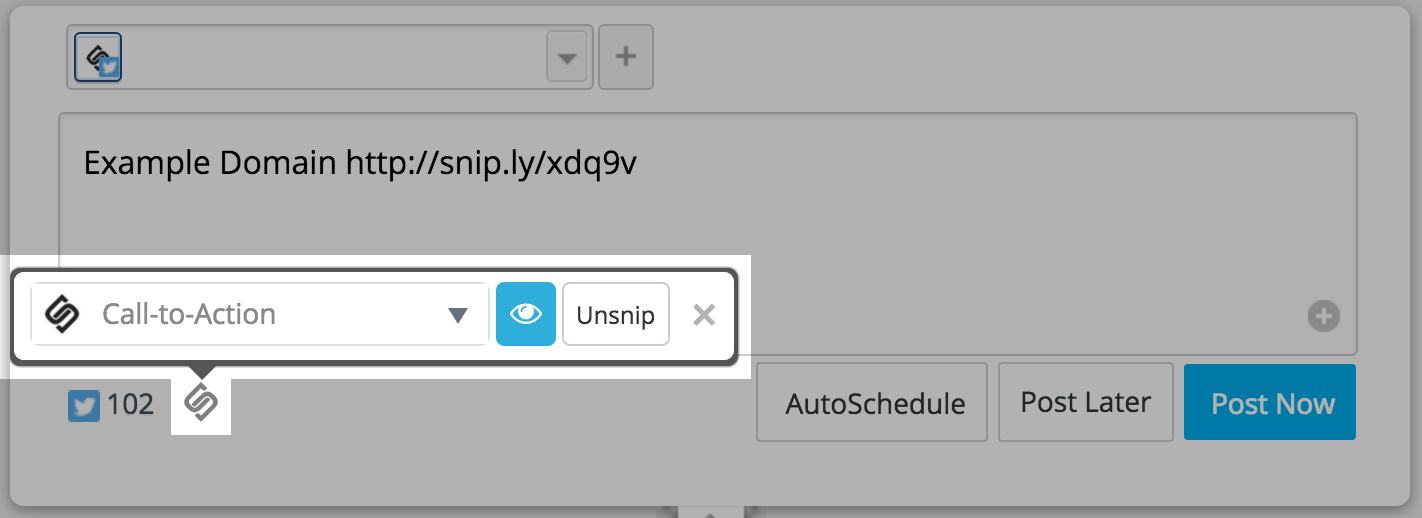Click the Post Now button
Viewport: 1422px width, 518px height.
click(x=1270, y=403)
